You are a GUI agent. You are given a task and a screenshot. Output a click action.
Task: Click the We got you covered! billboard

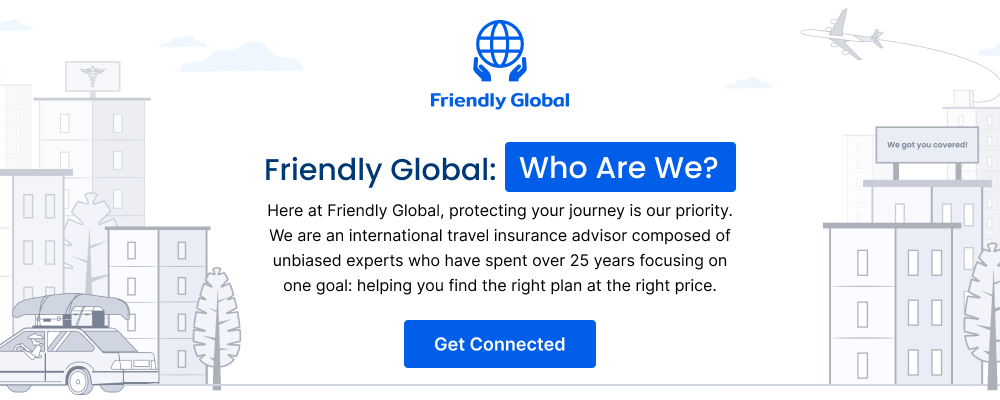click(x=927, y=145)
